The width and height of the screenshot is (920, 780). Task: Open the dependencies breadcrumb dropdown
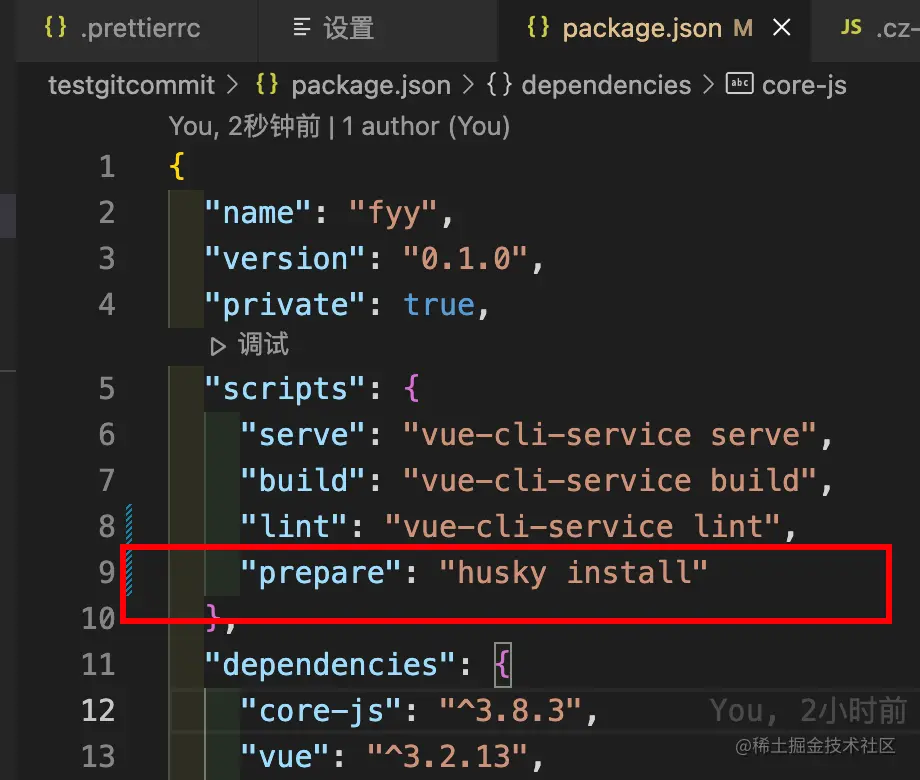coord(606,85)
